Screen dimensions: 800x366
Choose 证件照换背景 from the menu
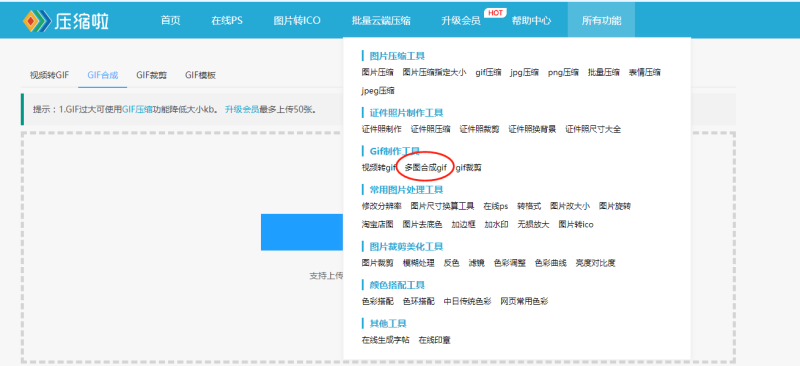pos(532,129)
